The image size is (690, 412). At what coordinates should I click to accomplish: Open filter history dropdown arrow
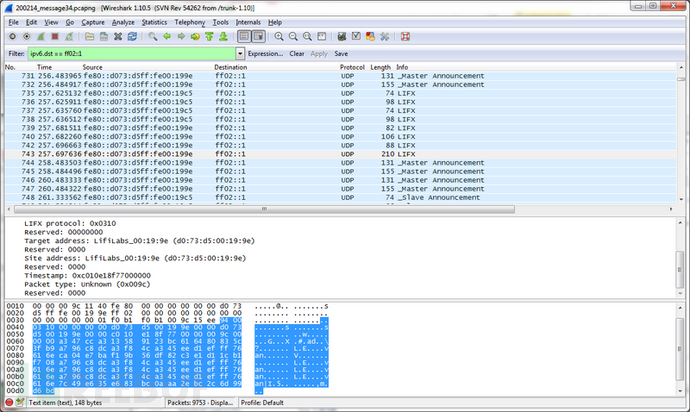pos(240,54)
